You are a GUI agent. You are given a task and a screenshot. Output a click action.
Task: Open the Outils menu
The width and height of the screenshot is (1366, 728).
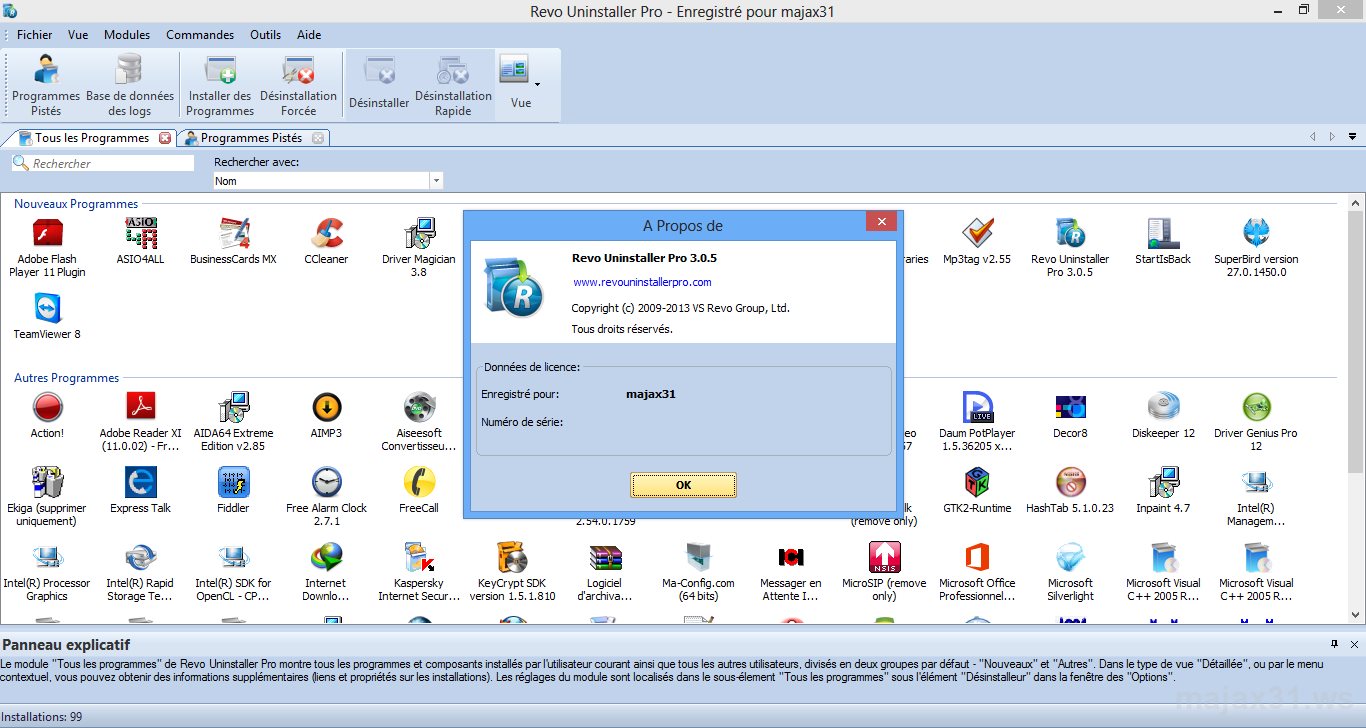(x=265, y=35)
